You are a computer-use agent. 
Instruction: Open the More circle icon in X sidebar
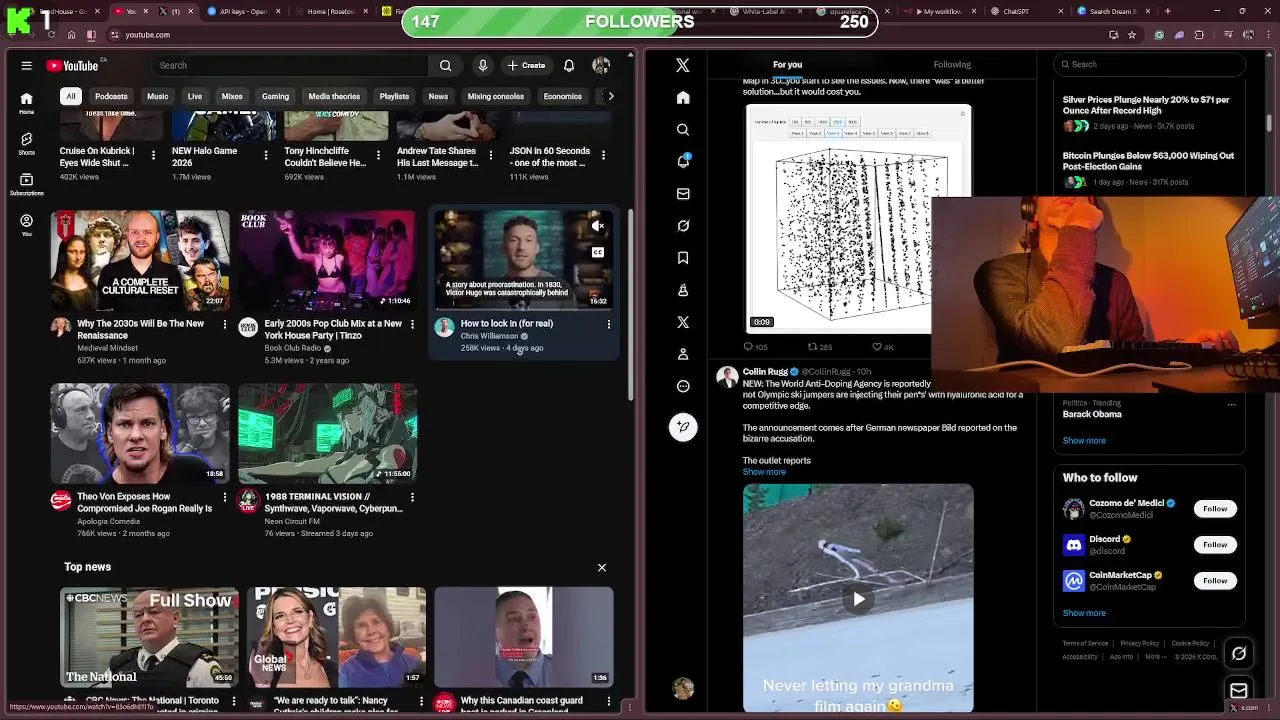(683, 386)
